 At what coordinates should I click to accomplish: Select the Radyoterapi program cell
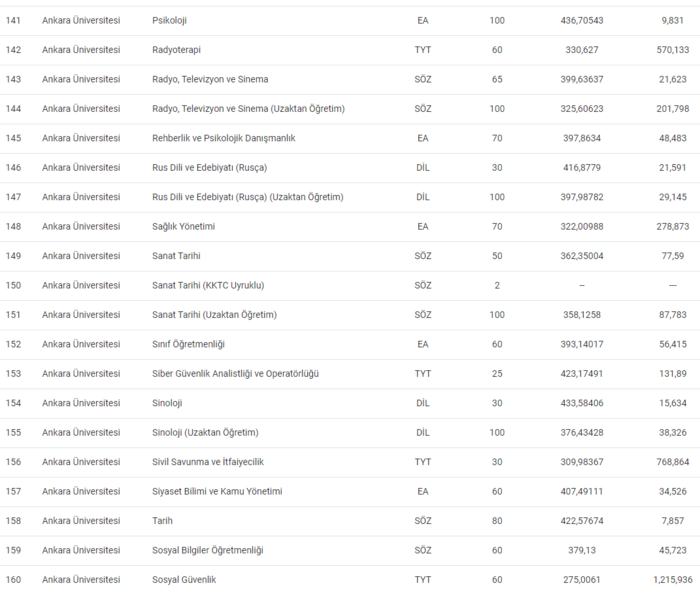(175, 50)
